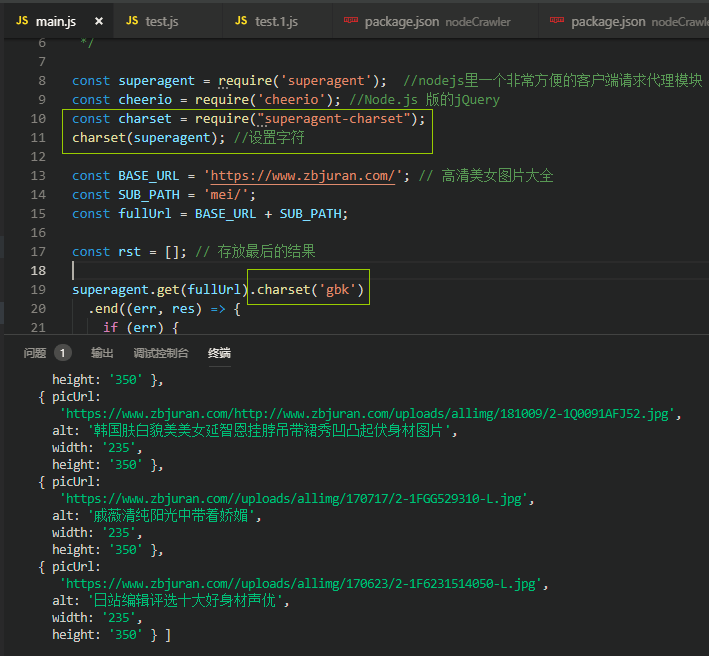Click the if (err) statement in line 21
The width and height of the screenshot is (709, 656).
pos(141,327)
